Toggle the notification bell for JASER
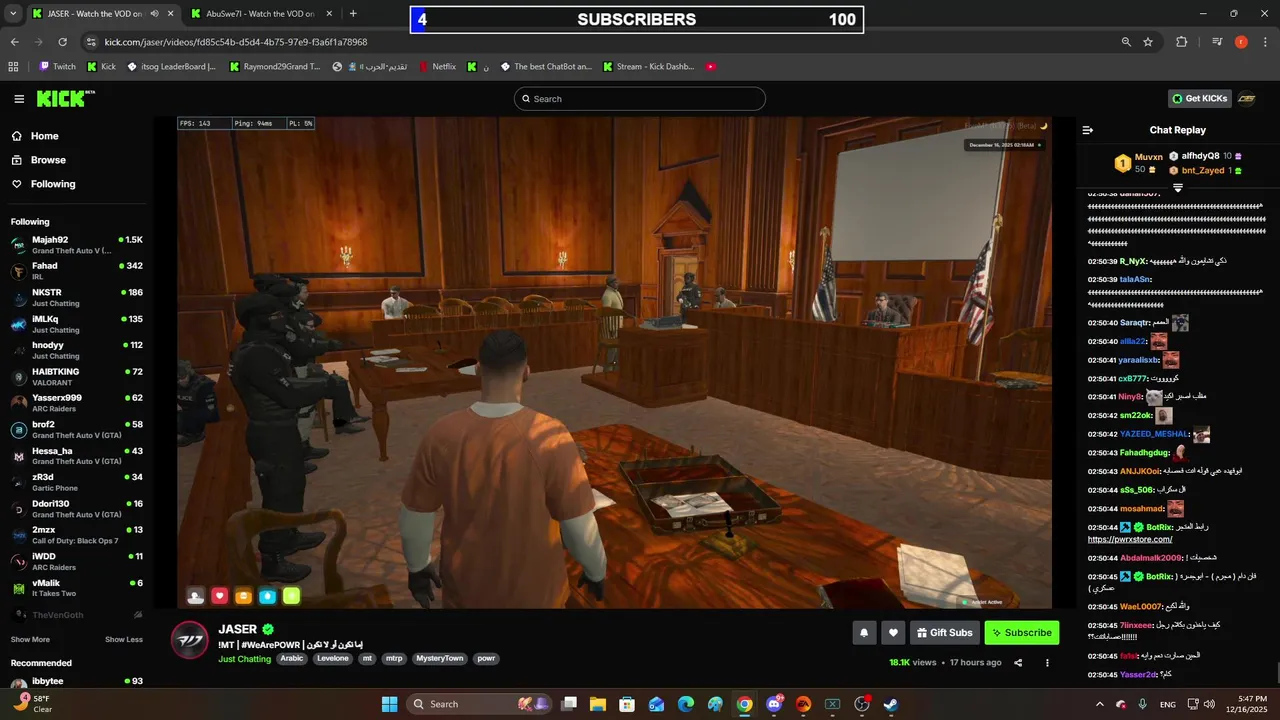 point(864,632)
